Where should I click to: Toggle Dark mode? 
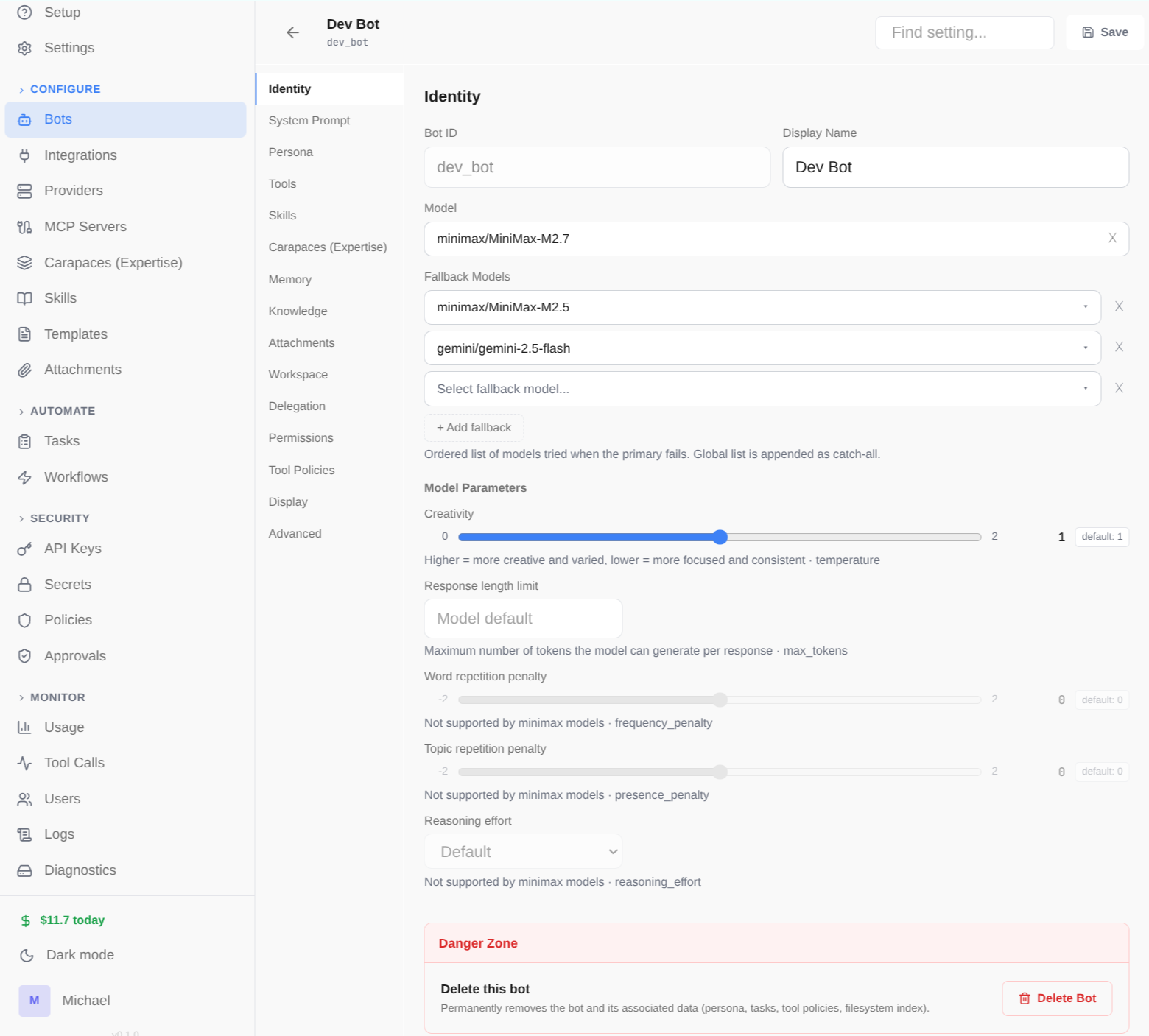pyautogui.click(x=79, y=954)
